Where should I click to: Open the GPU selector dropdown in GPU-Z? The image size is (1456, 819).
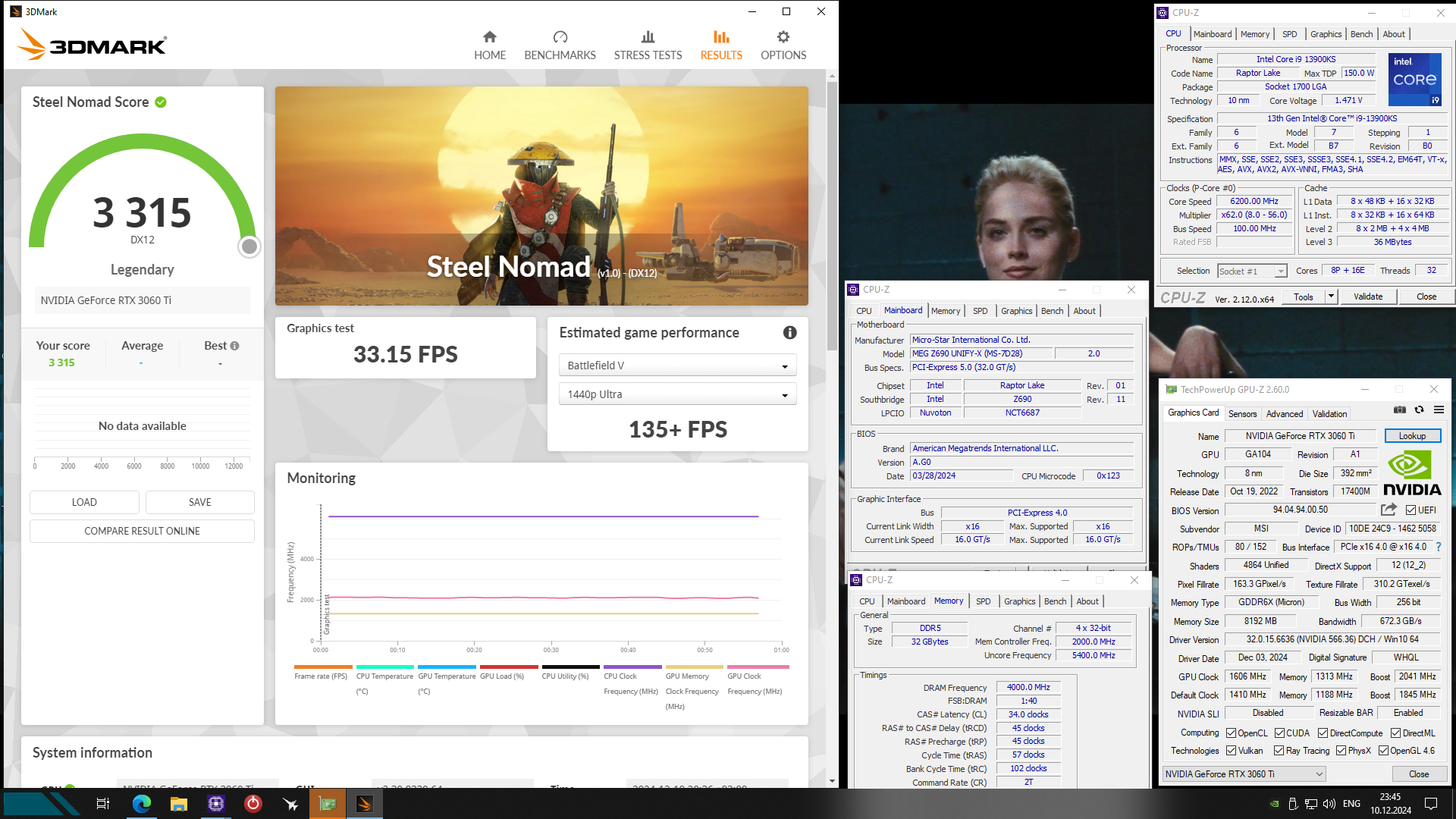pos(1244,774)
